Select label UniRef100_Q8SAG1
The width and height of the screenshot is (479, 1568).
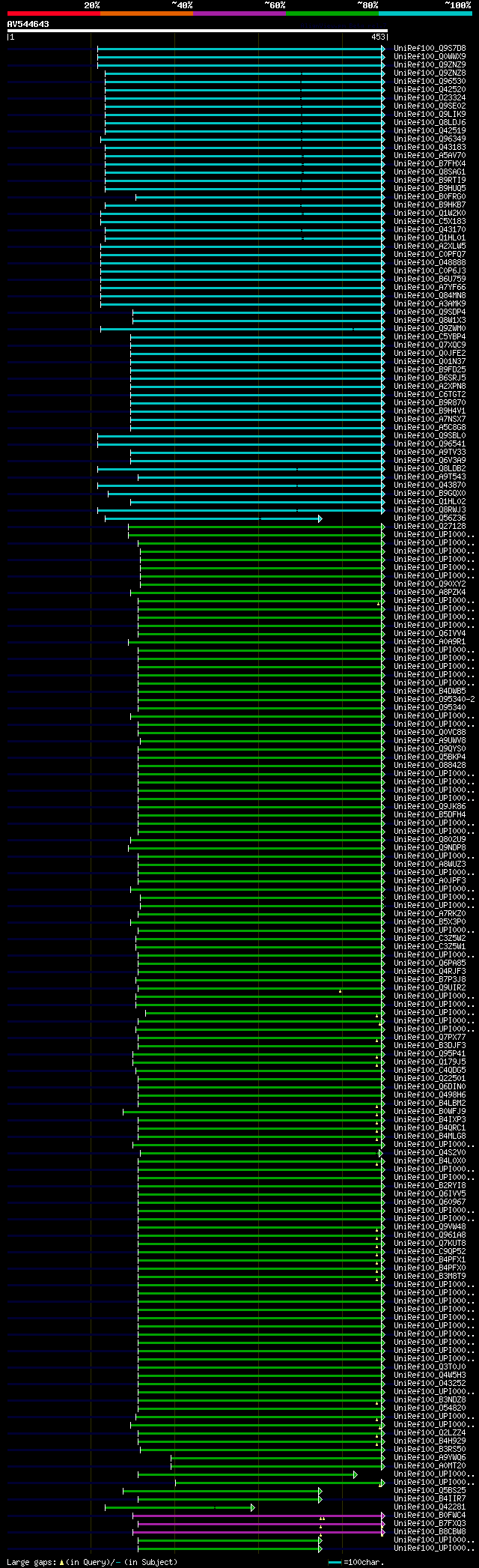tap(430, 172)
